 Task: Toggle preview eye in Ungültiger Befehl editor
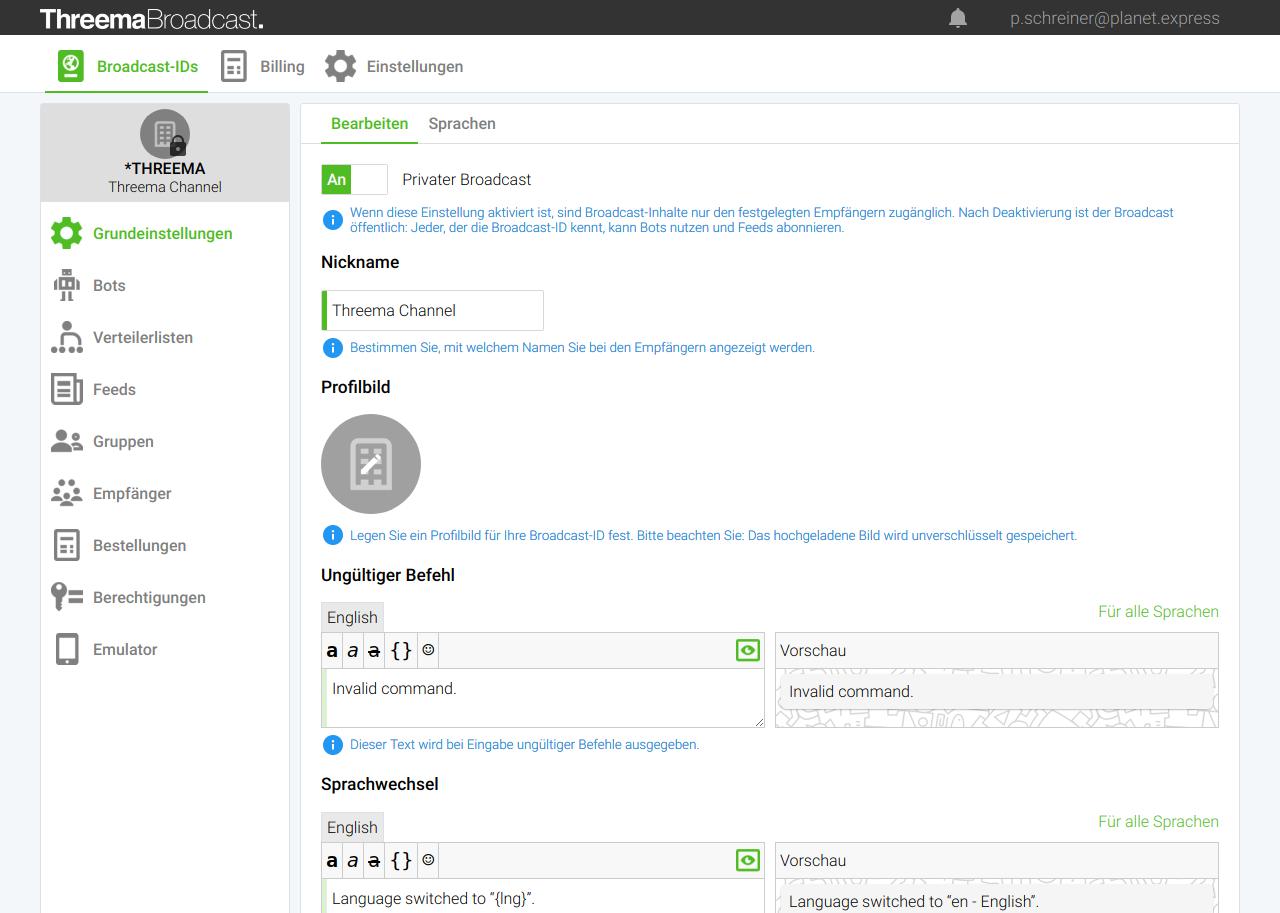pos(748,650)
